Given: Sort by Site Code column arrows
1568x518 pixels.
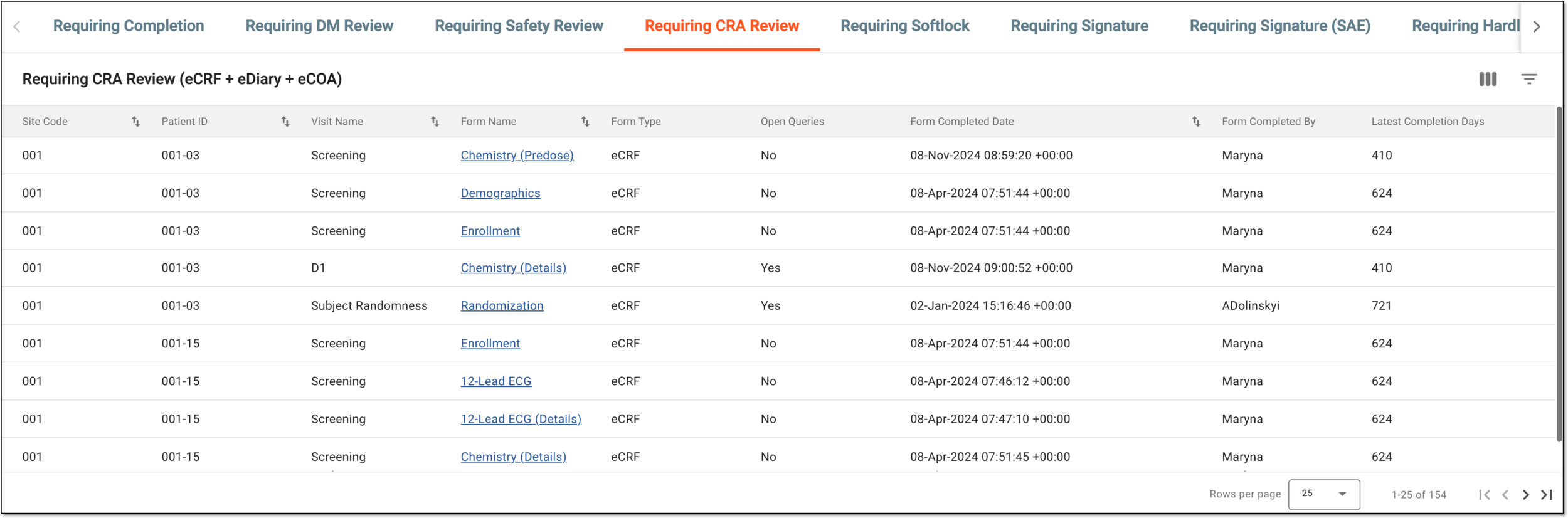Looking at the screenshot, I should click(x=135, y=122).
